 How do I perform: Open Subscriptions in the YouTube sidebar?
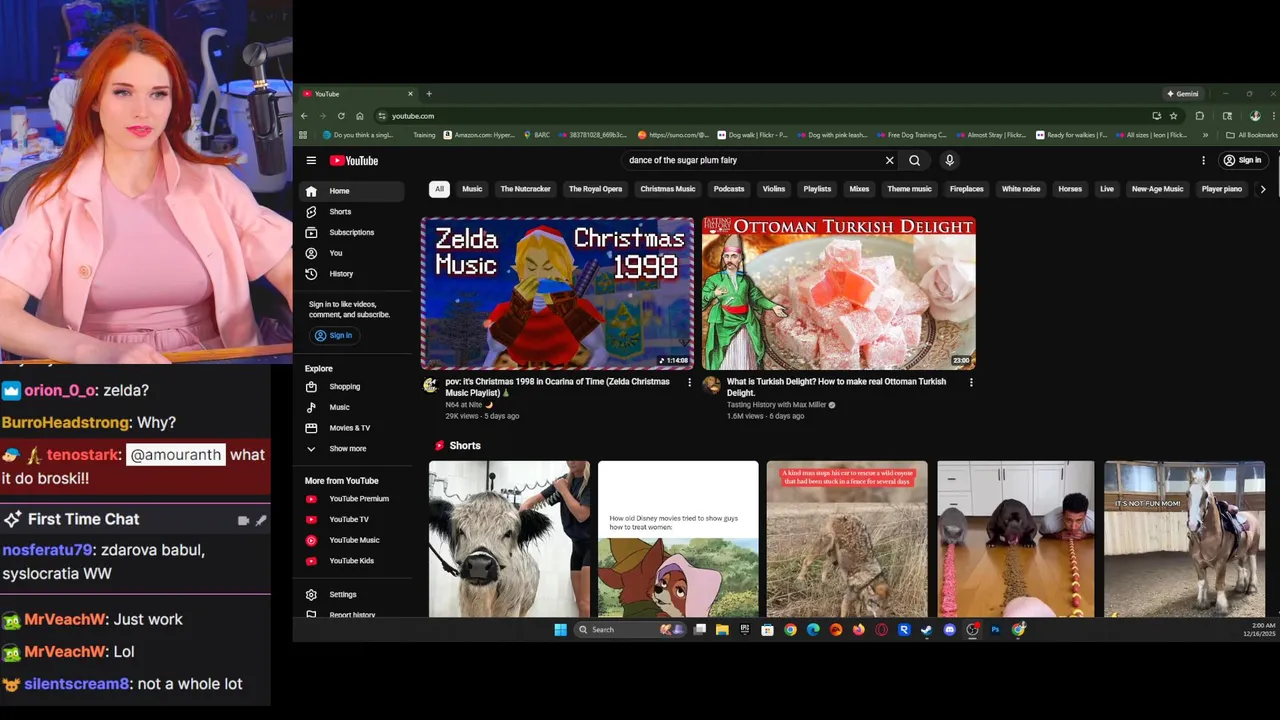[x=352, y=232]
